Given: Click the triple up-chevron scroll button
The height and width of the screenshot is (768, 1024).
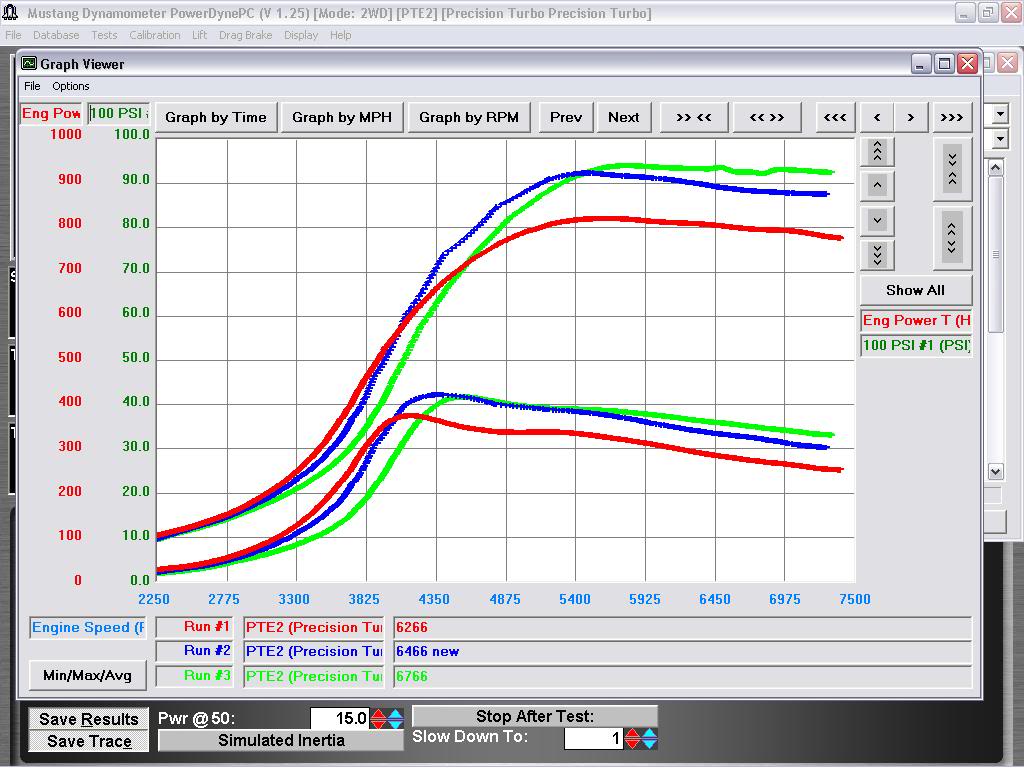Looking at the screenshot, I should pos(877,152).
